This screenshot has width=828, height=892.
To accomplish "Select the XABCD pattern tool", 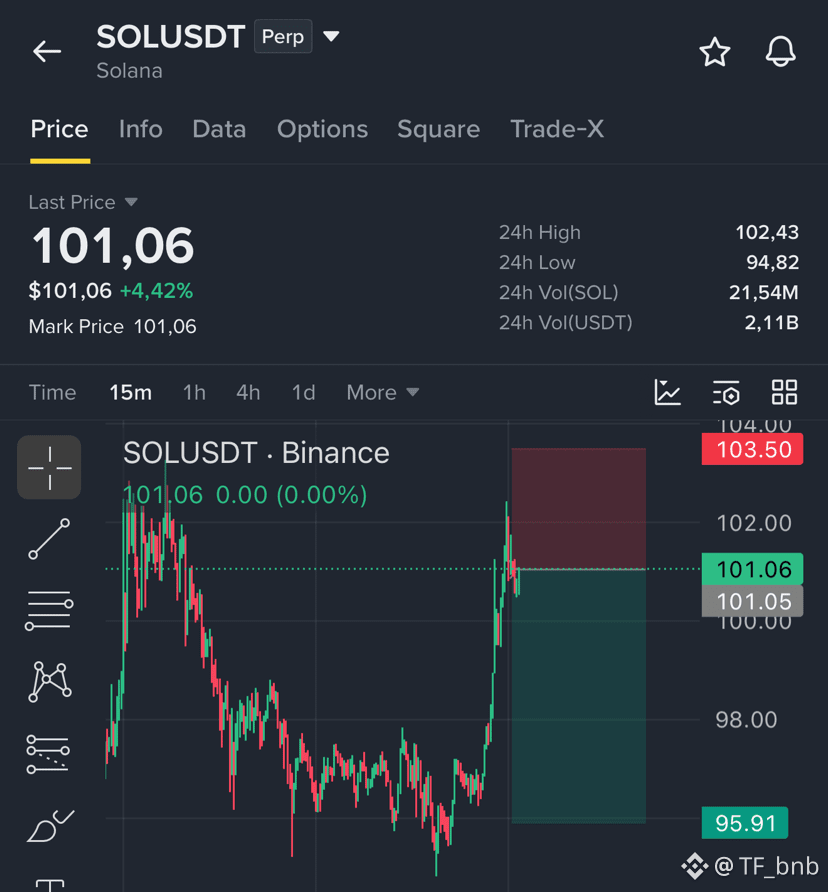I will [50, 682].
